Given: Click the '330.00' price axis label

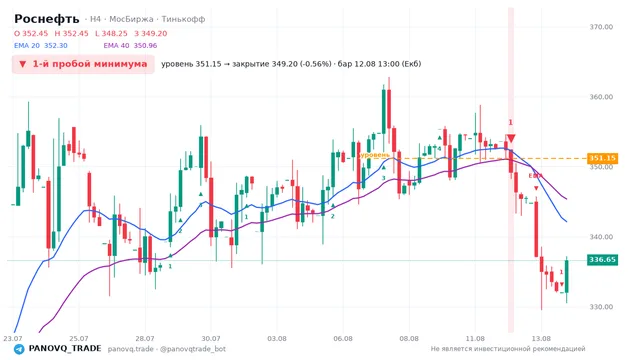Looking at the screenshot, I should point(601,307).
